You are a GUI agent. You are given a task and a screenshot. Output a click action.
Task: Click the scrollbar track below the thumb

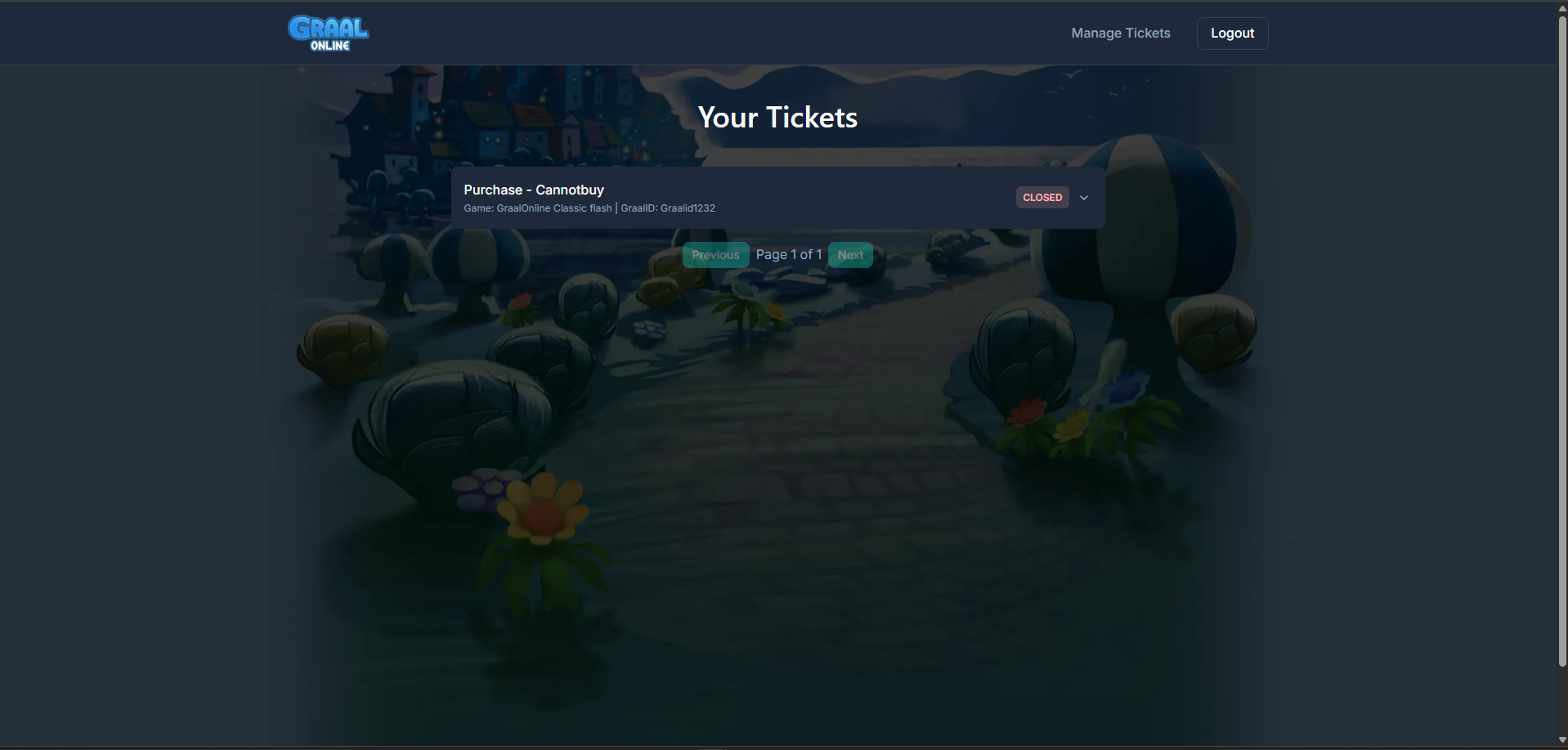tap(1562, 700)
